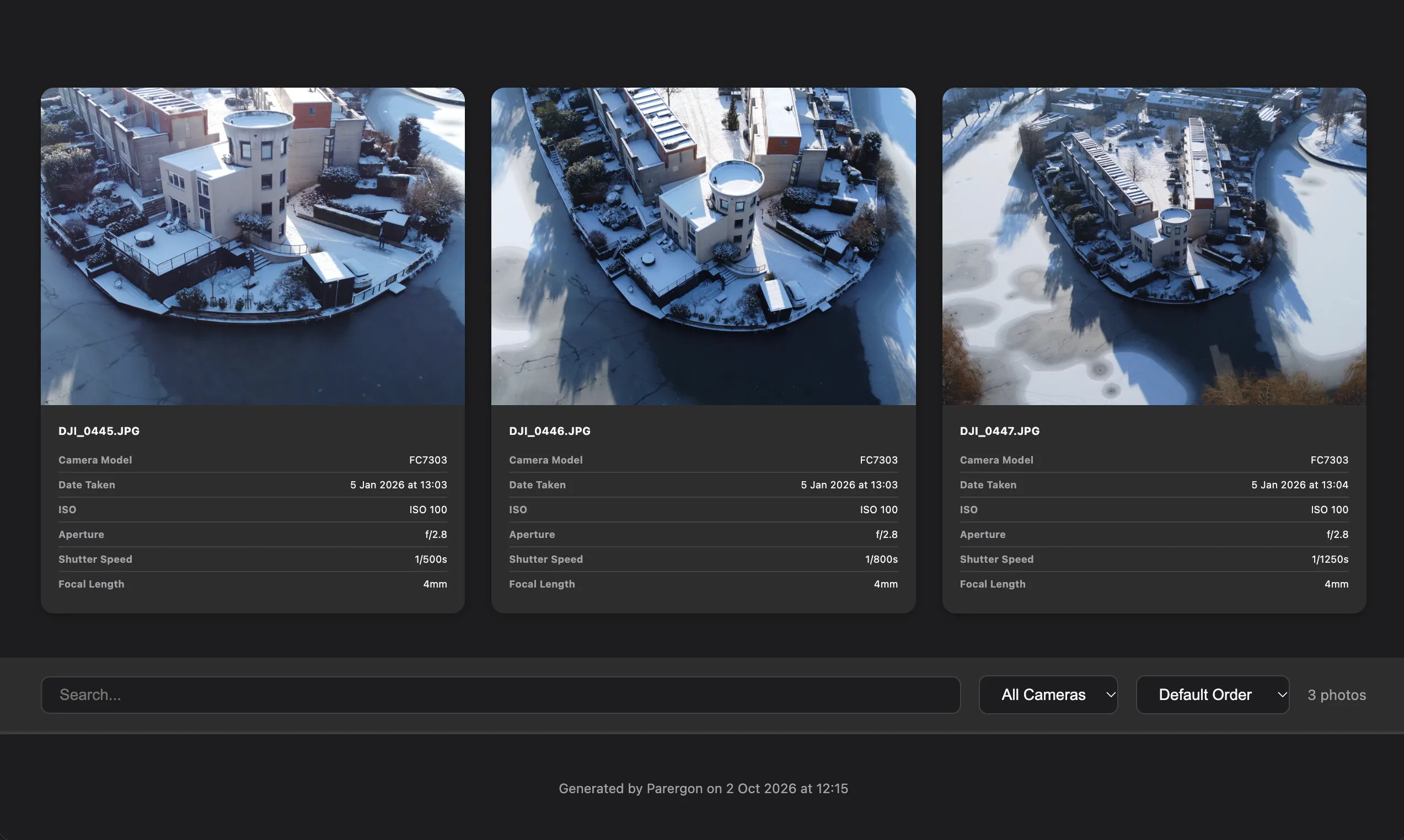
Task: Select the DJI_0445.JPG filename text
Action: 99,431
